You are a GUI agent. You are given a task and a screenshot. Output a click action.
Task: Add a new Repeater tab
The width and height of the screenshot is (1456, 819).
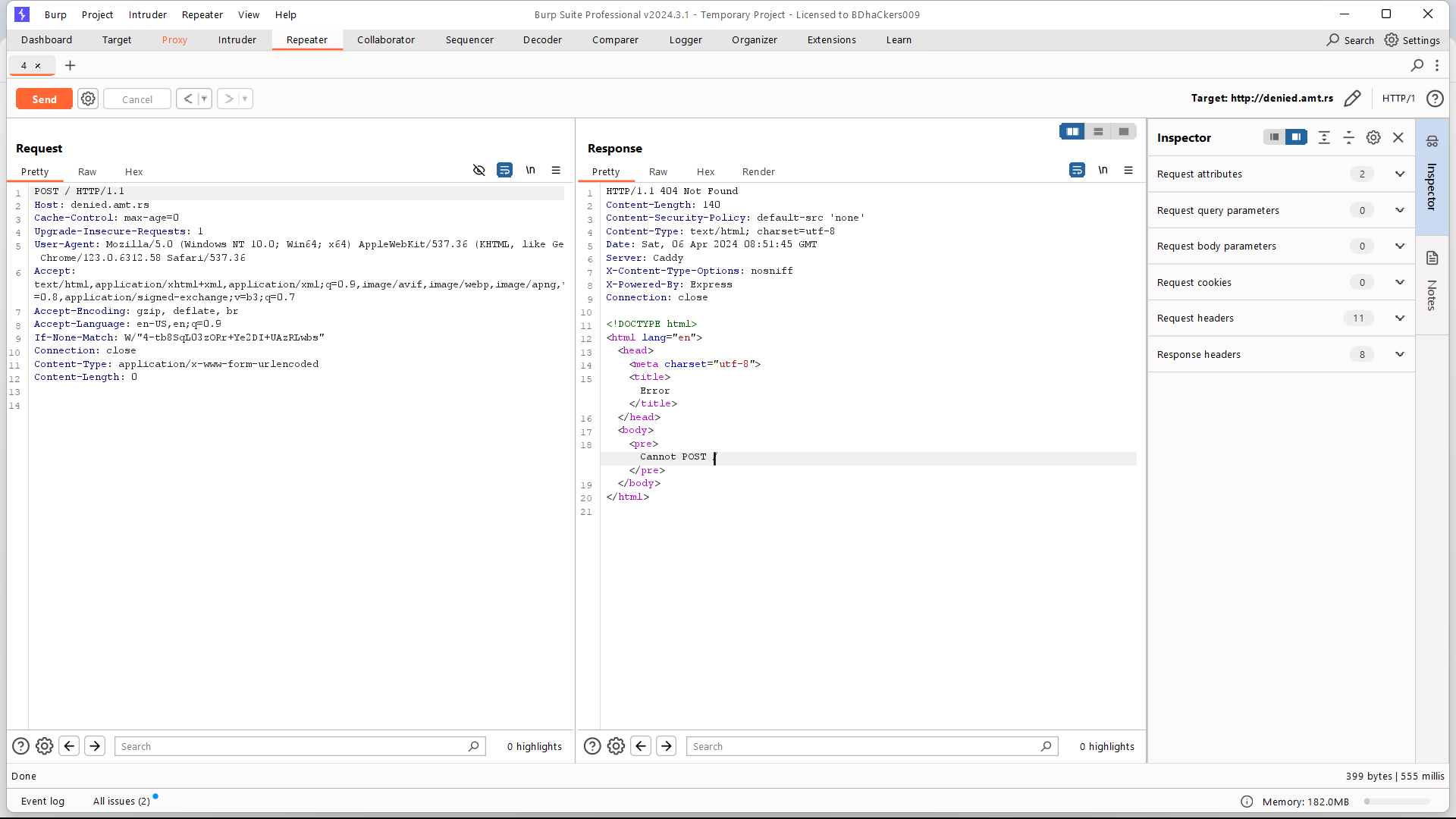70,65
